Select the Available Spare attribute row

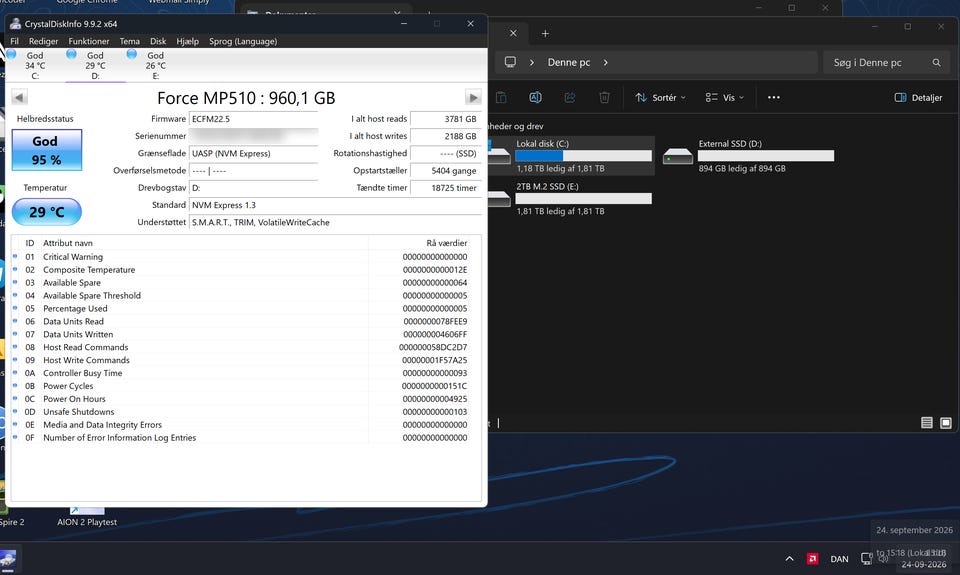click(246, 282)
